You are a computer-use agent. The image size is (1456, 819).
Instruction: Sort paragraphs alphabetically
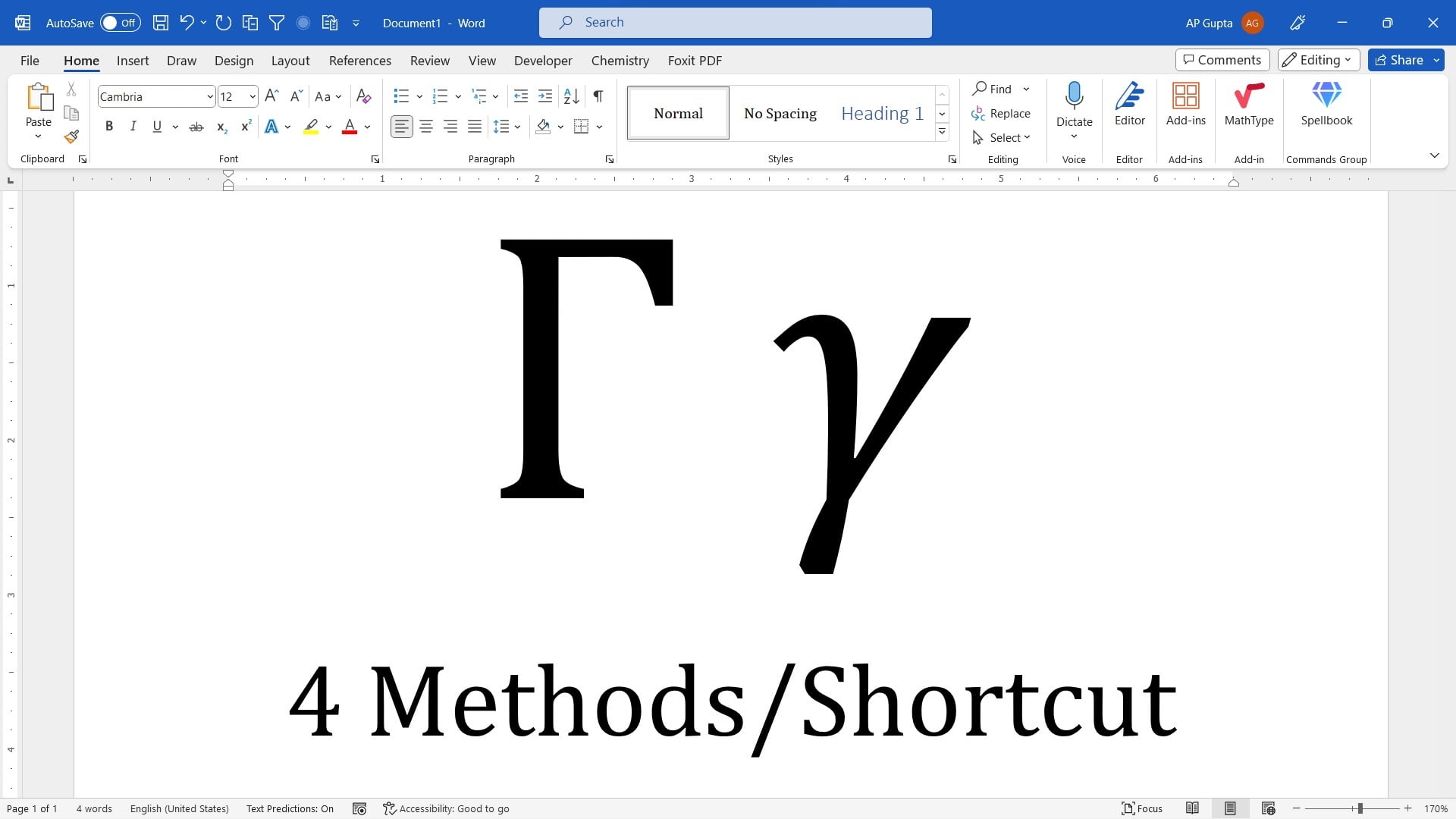(x=572, y=96)
